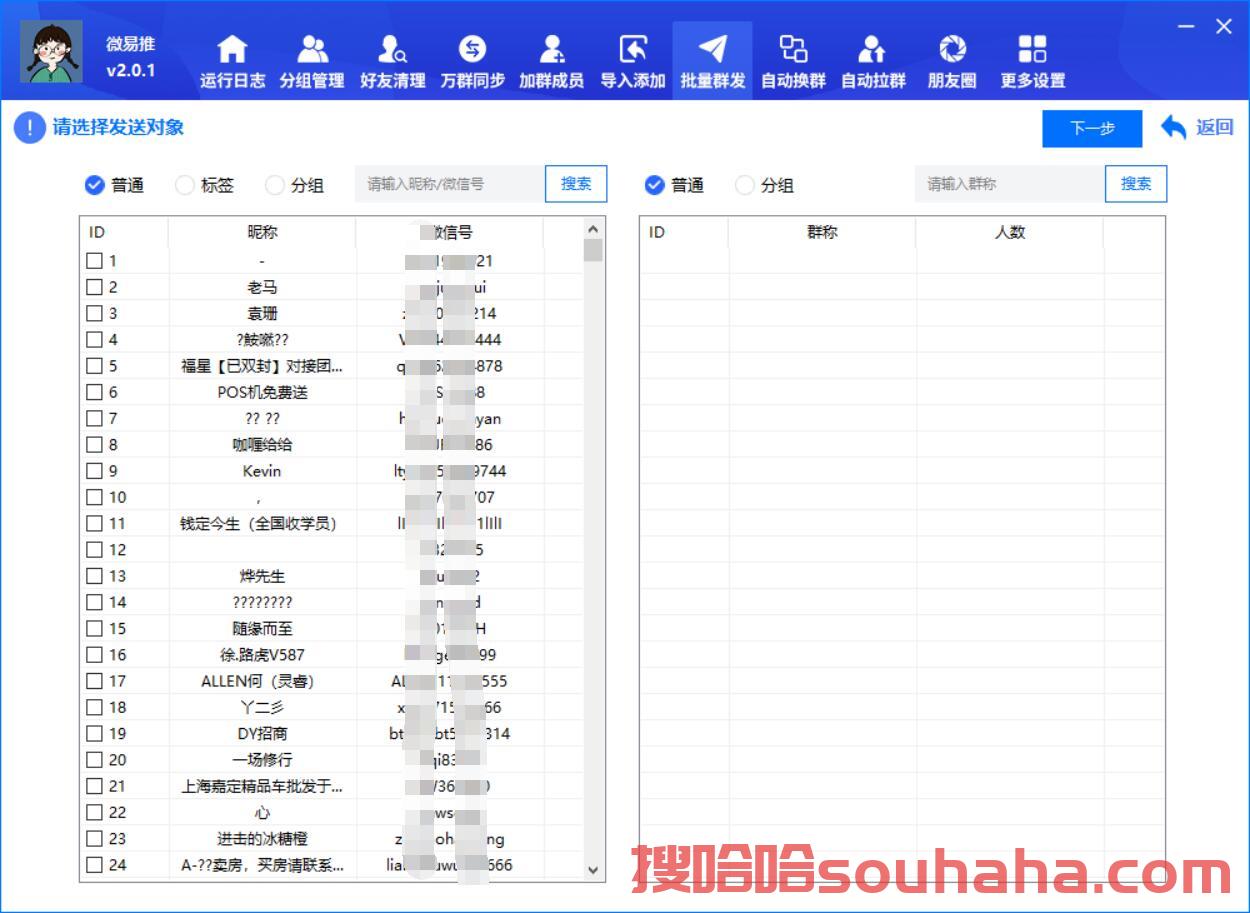Click the 下一步 next button
The width and height of the screenshot is (1250, 913).
[1092, 129]
